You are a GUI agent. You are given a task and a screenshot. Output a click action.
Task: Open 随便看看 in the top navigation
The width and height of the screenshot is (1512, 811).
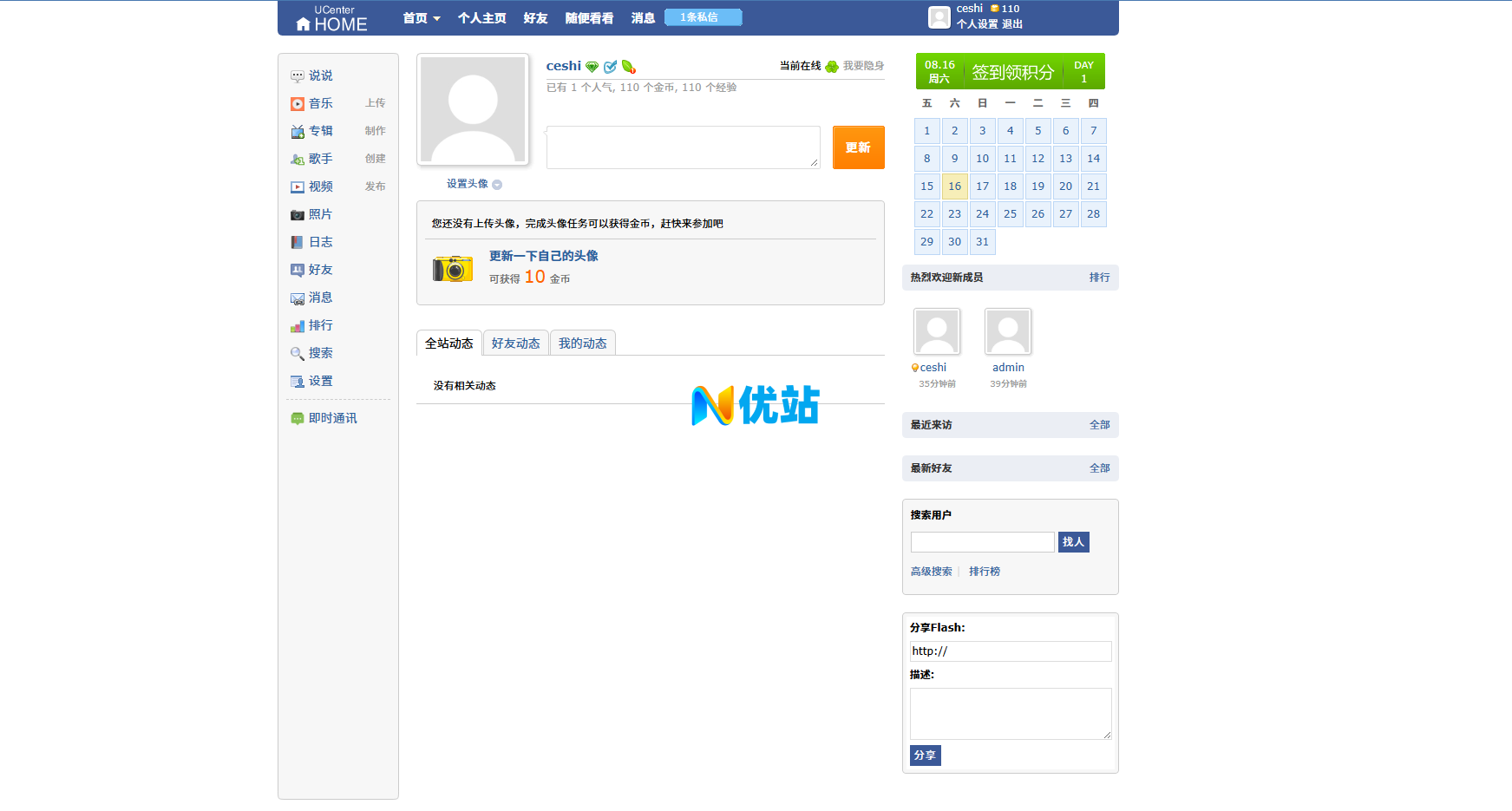coord(589,18)
